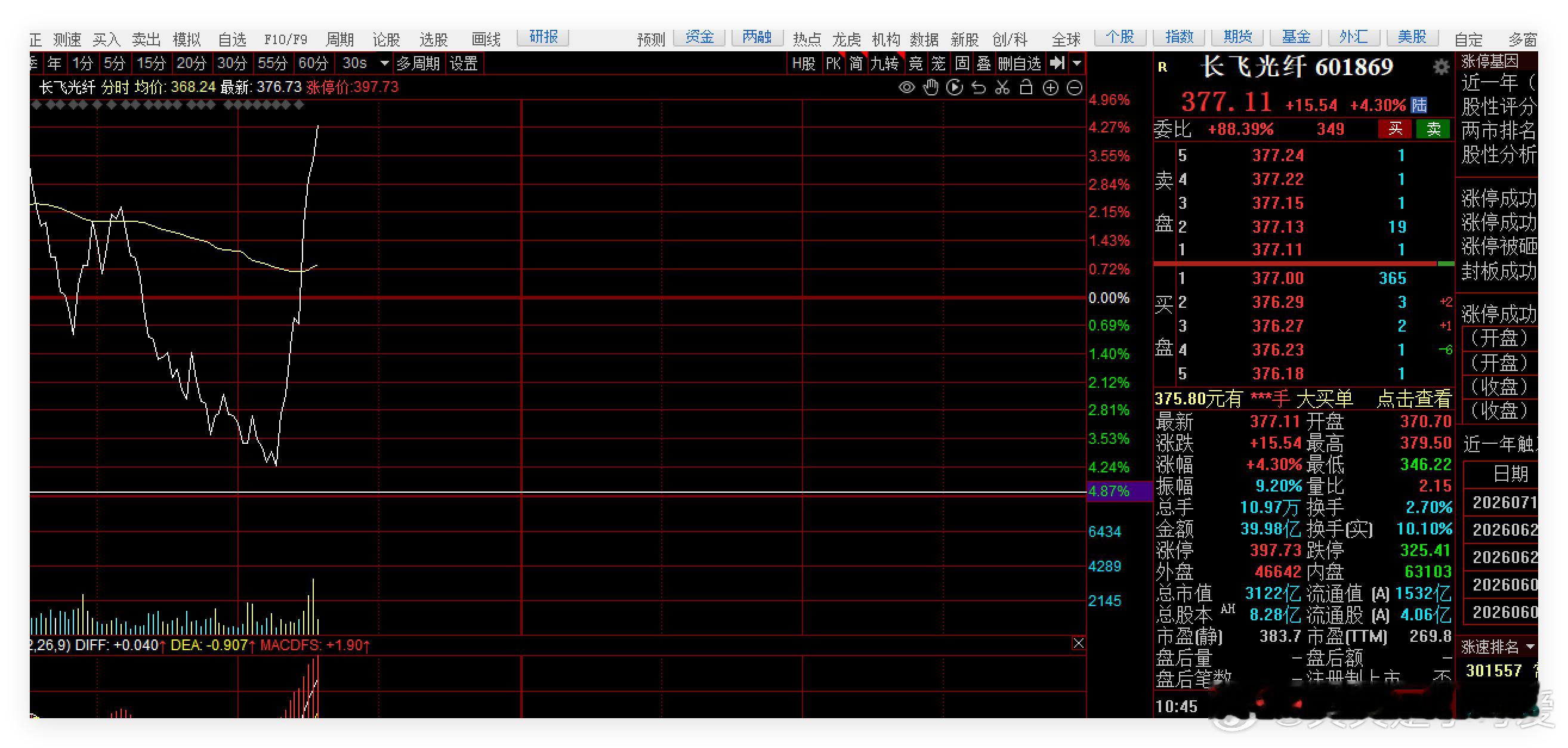Click the 301557 ranking entry

(1494, 670)
